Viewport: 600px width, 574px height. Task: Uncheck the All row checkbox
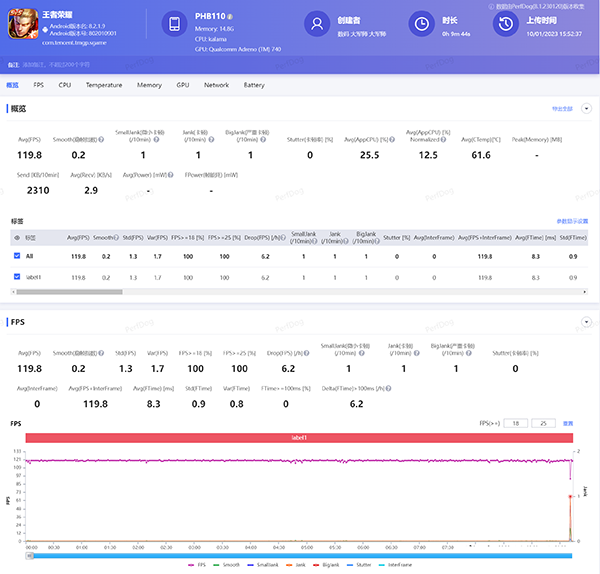click(x=15, y=256)
